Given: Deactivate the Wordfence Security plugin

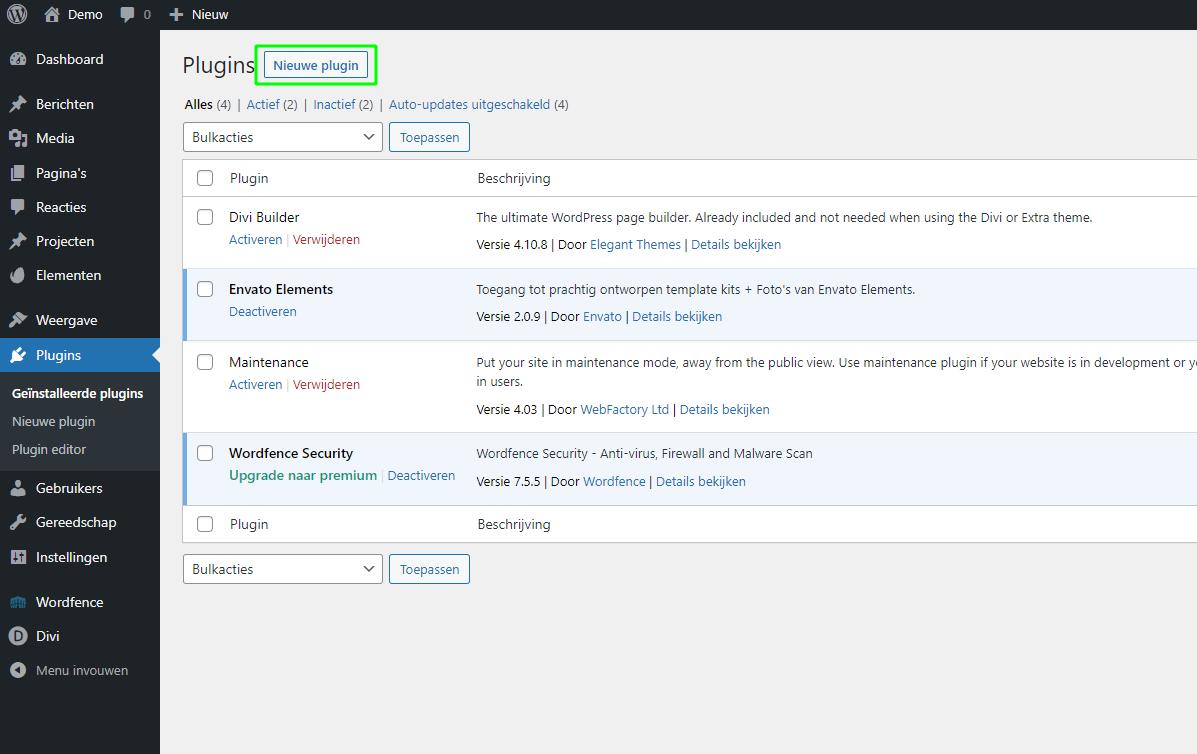Looking at the screenshot, I should [x=421, y=475].
